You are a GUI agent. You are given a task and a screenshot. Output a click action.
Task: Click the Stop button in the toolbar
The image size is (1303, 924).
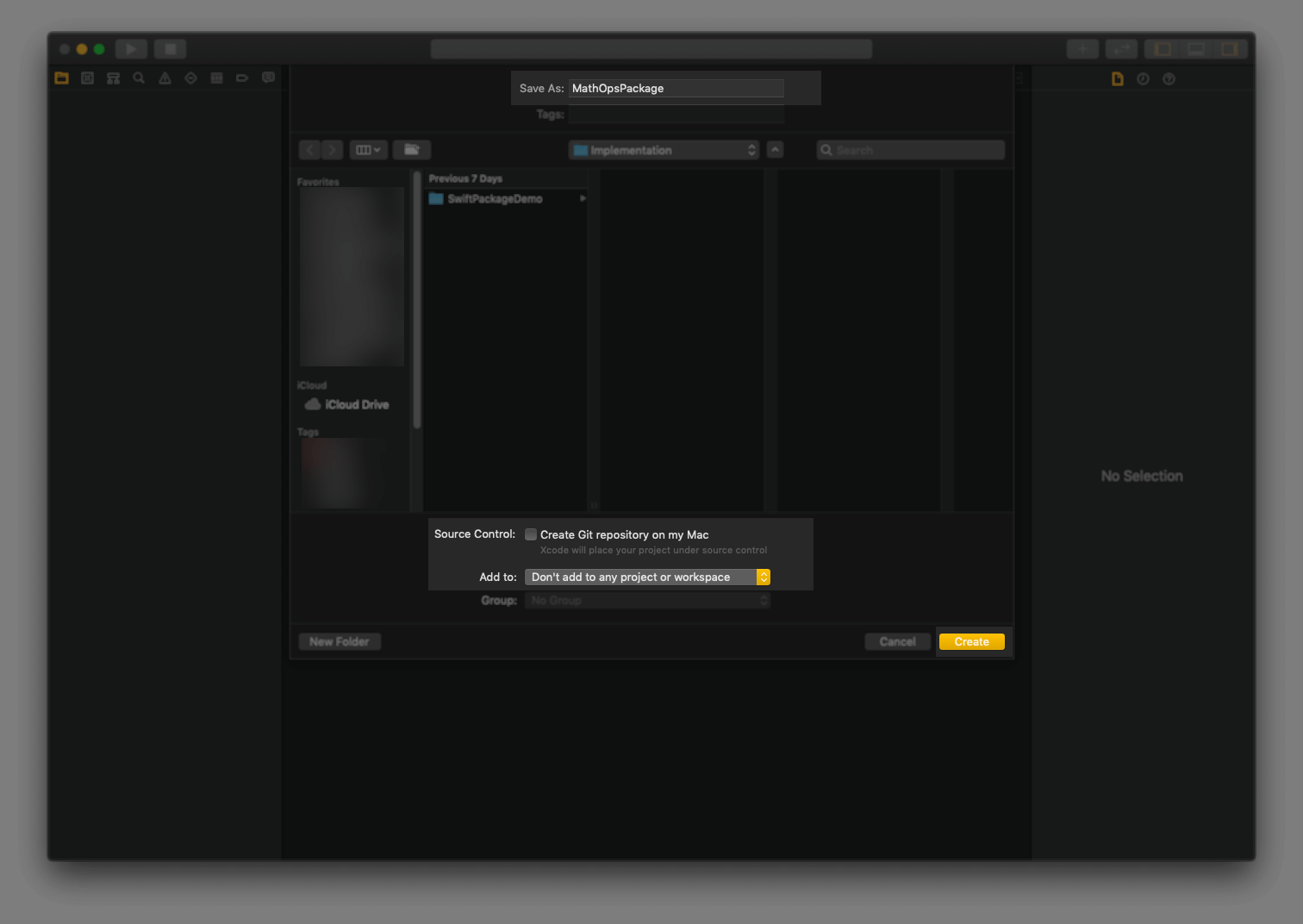pos(171,49)
